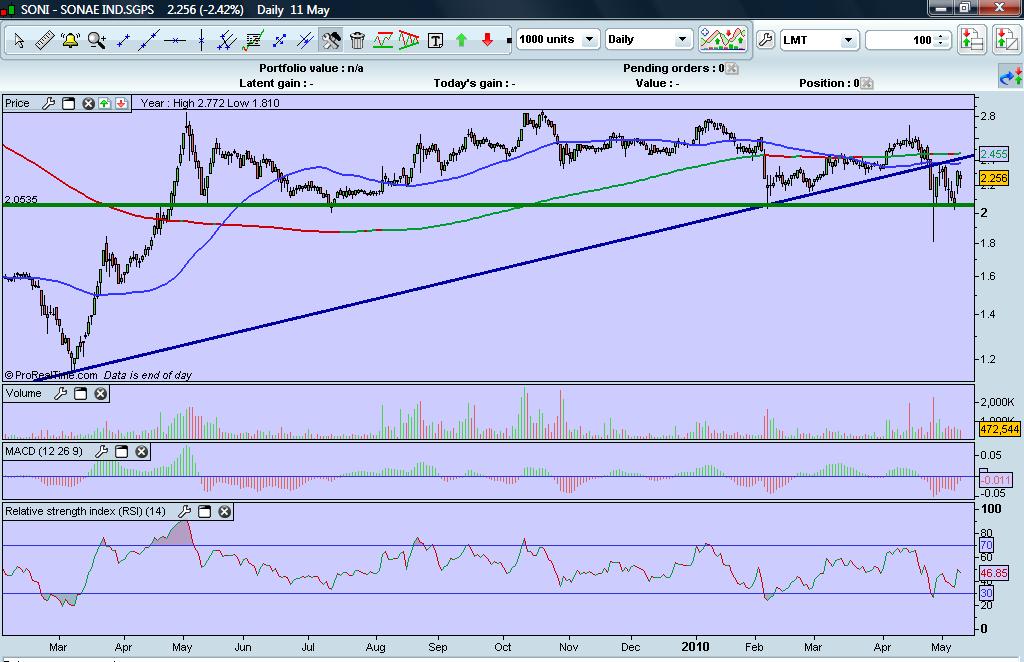1024x662 pixels.
Task: Click the MACD (12 26 9) panel title
Action: coord(44,452)
